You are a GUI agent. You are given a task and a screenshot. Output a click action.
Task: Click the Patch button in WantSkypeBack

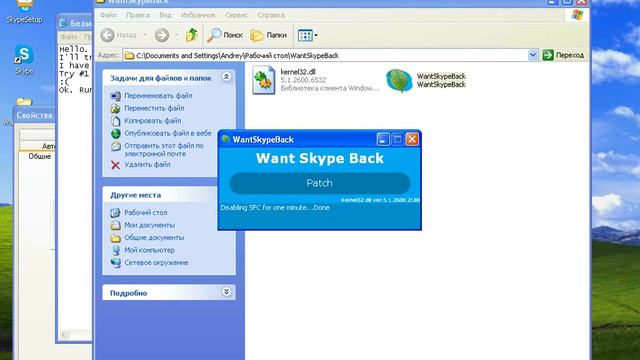click(320, 183)
